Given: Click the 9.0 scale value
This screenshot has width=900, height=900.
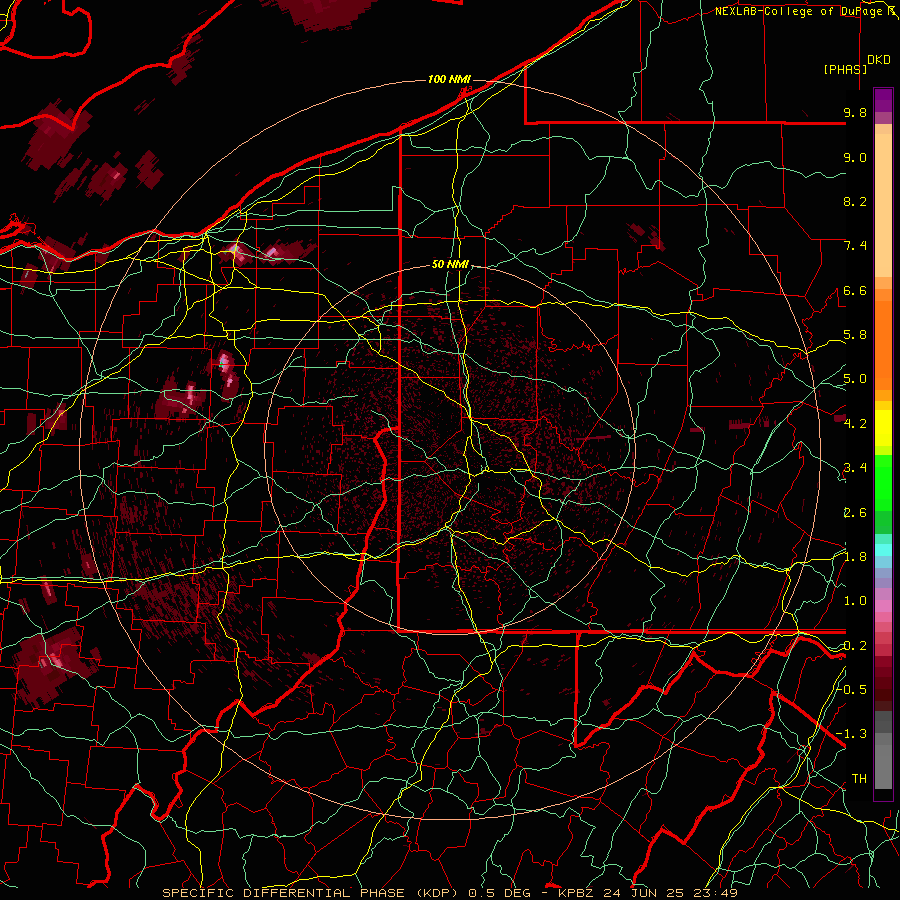Looking at the screenshot, I should pyautogui.click(x=855, y=157).
